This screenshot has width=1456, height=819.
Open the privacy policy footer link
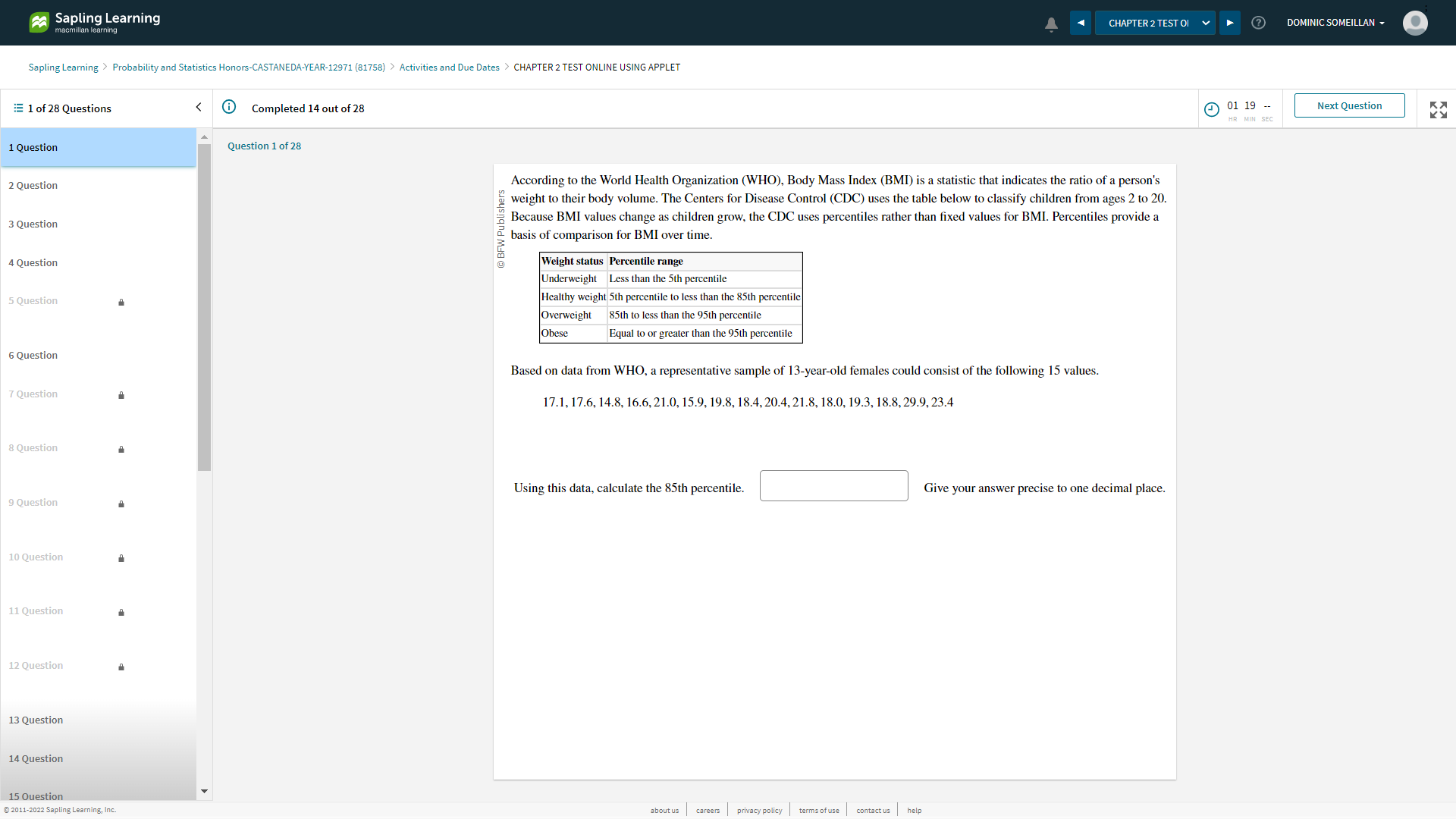[759, 810]
